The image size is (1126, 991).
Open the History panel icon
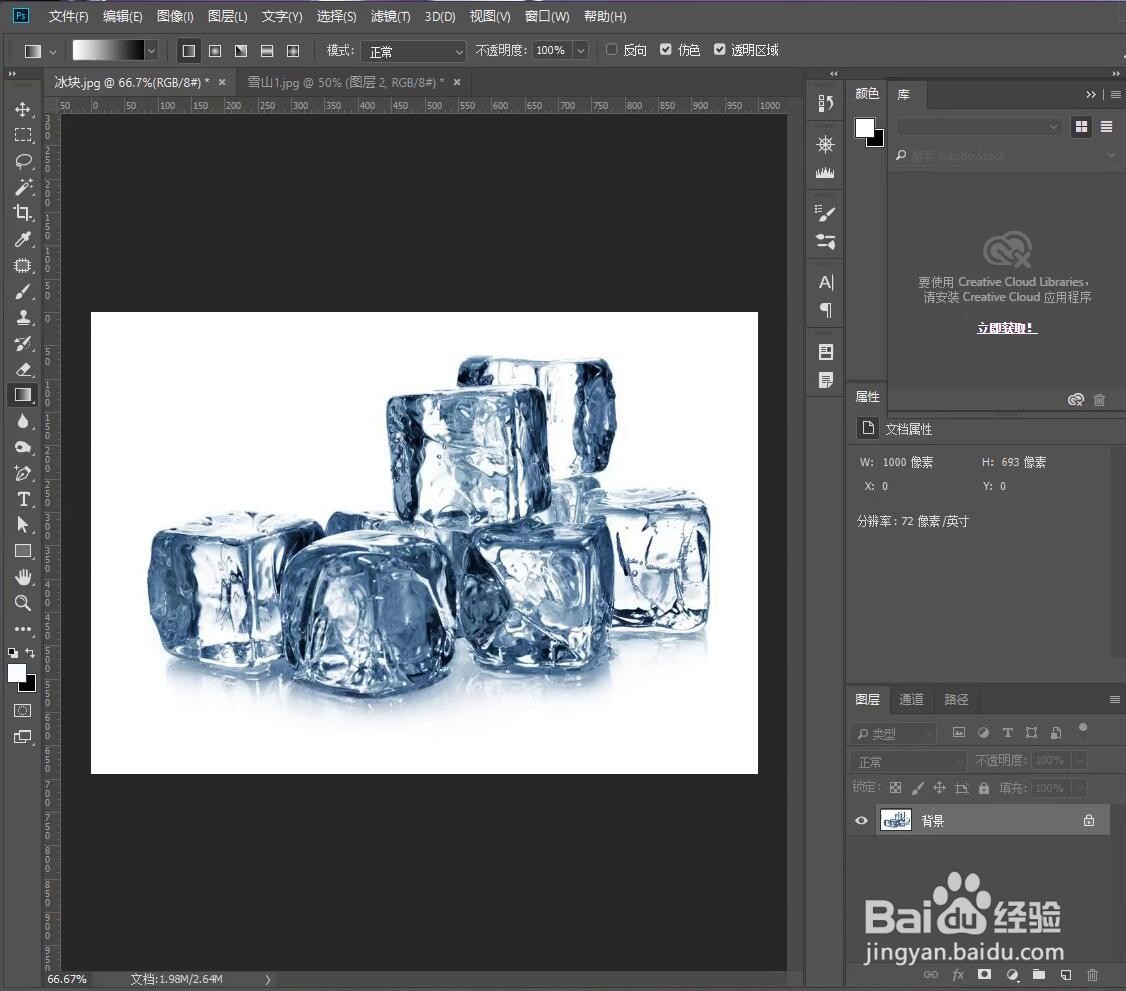(x=826, y=104)
